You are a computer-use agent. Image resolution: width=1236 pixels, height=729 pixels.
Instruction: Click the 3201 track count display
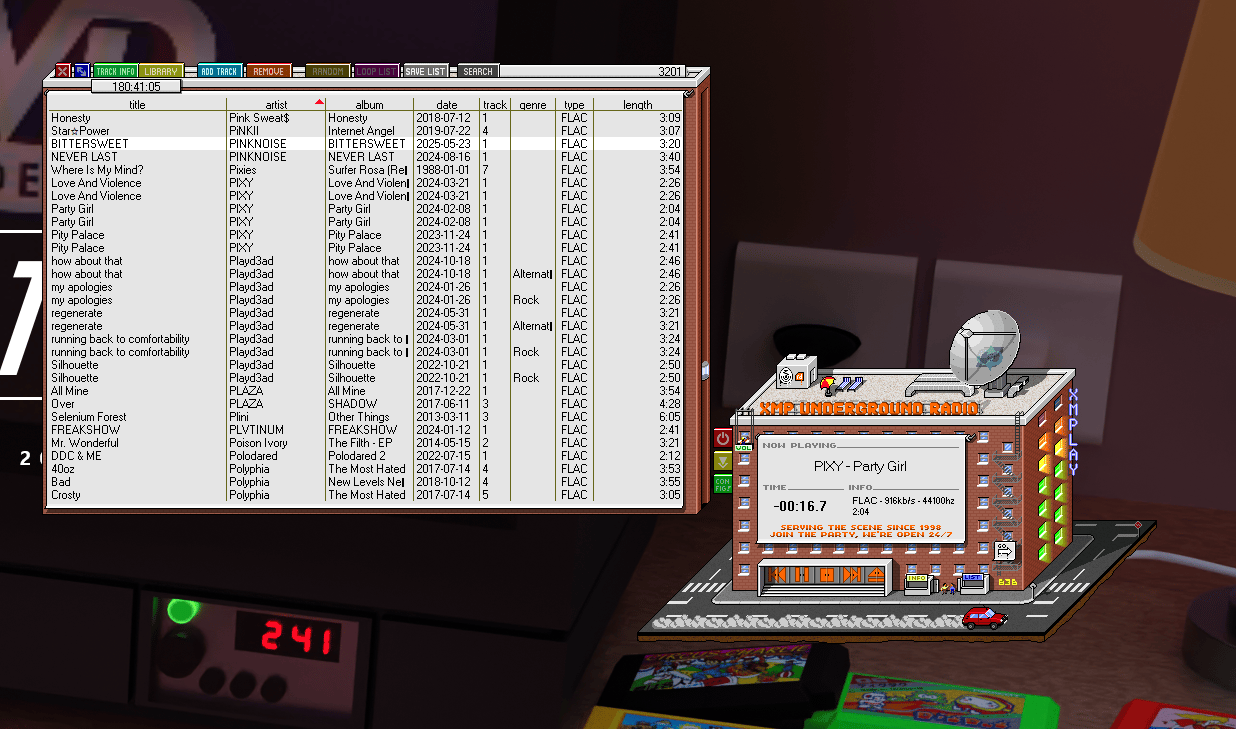click(x=670, y=72)
